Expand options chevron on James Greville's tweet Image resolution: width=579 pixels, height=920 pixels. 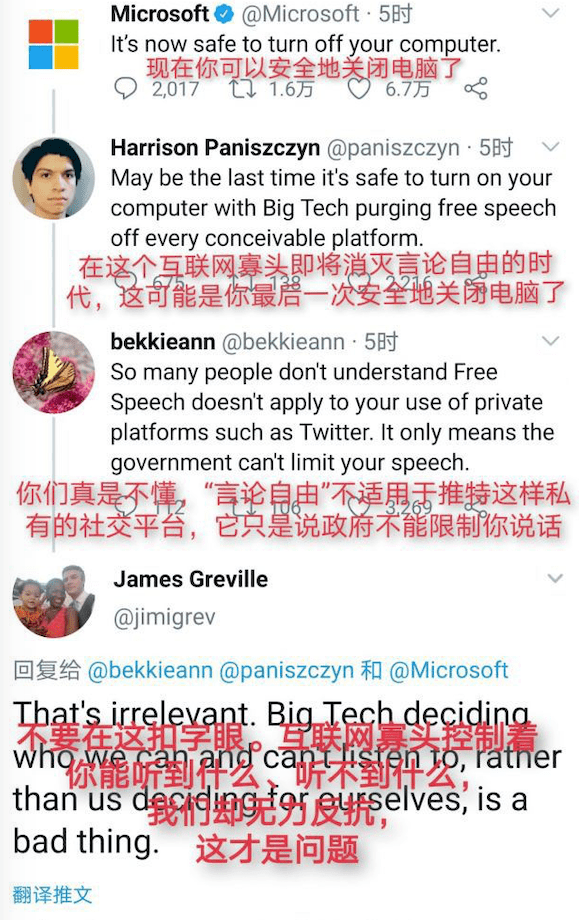click(555, 579)
